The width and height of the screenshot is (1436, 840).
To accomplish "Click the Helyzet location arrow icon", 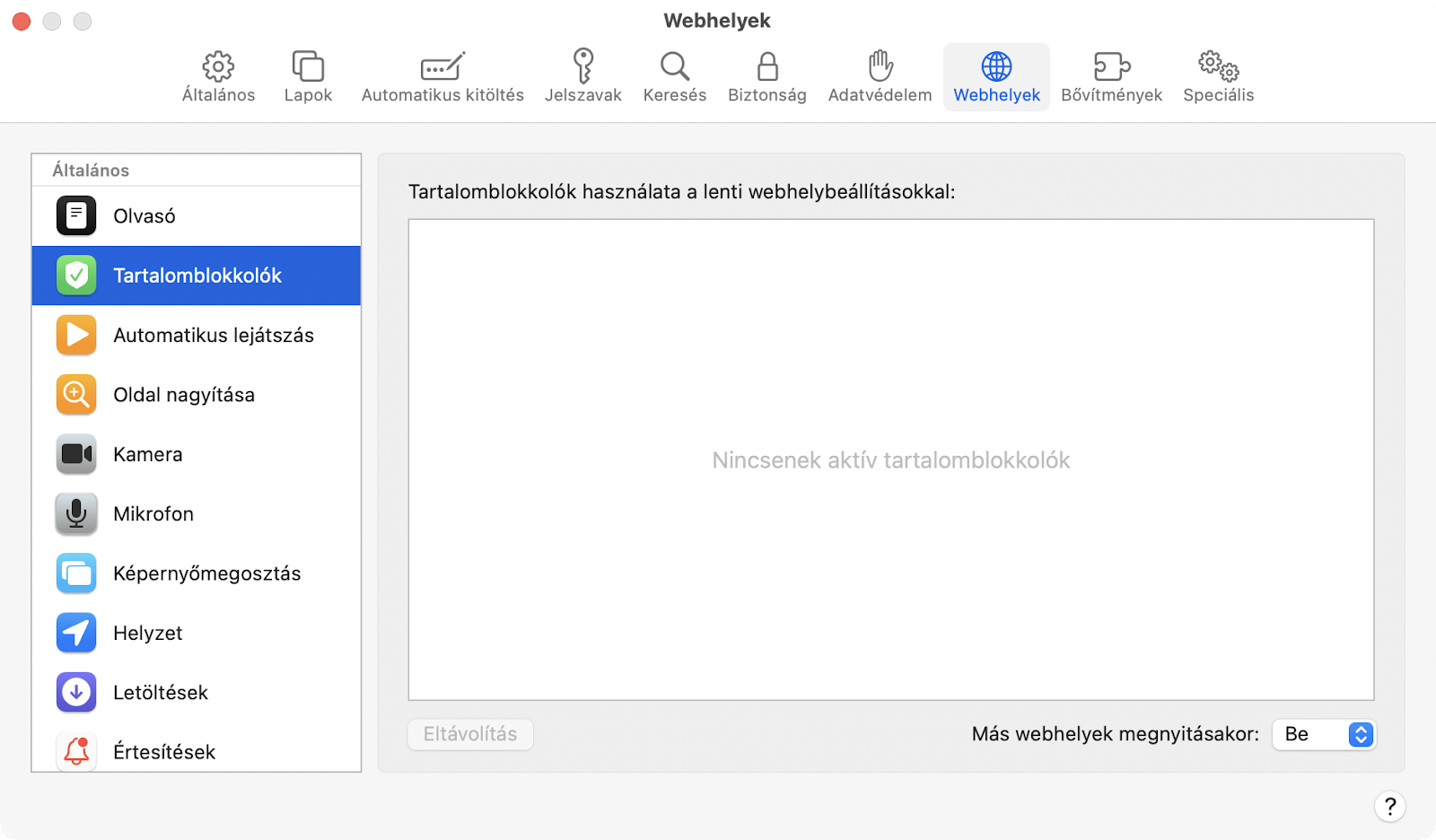I will 76,633.
